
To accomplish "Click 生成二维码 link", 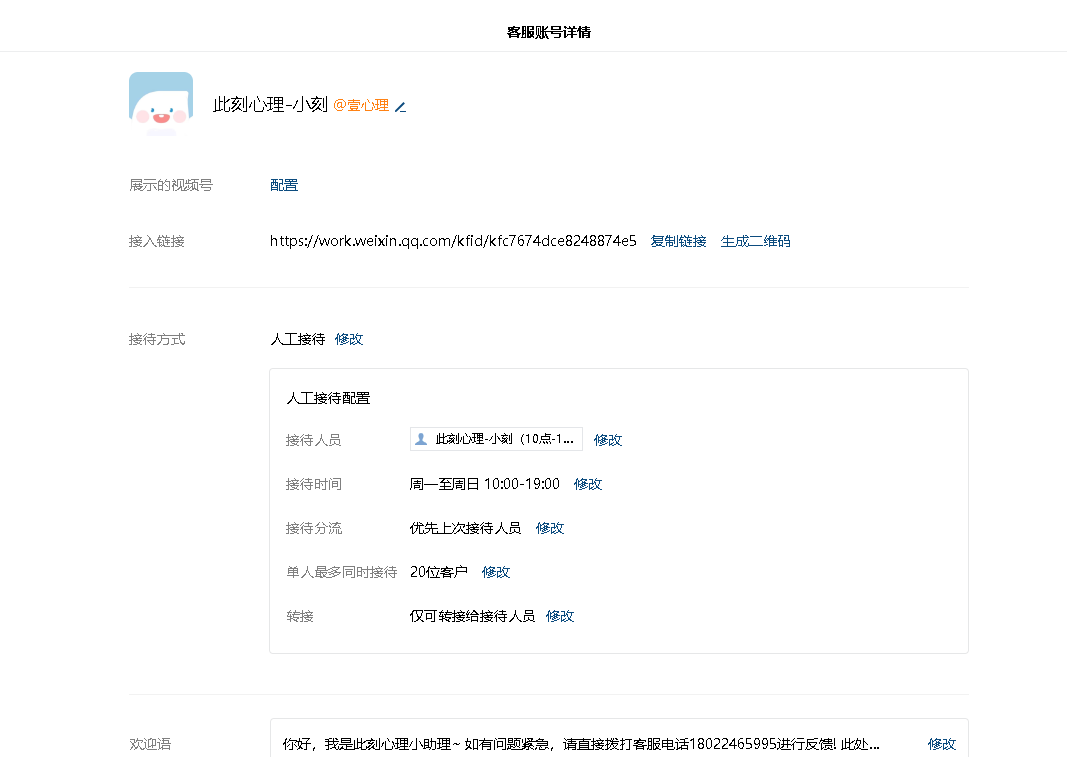I will [x=755, y=241].
